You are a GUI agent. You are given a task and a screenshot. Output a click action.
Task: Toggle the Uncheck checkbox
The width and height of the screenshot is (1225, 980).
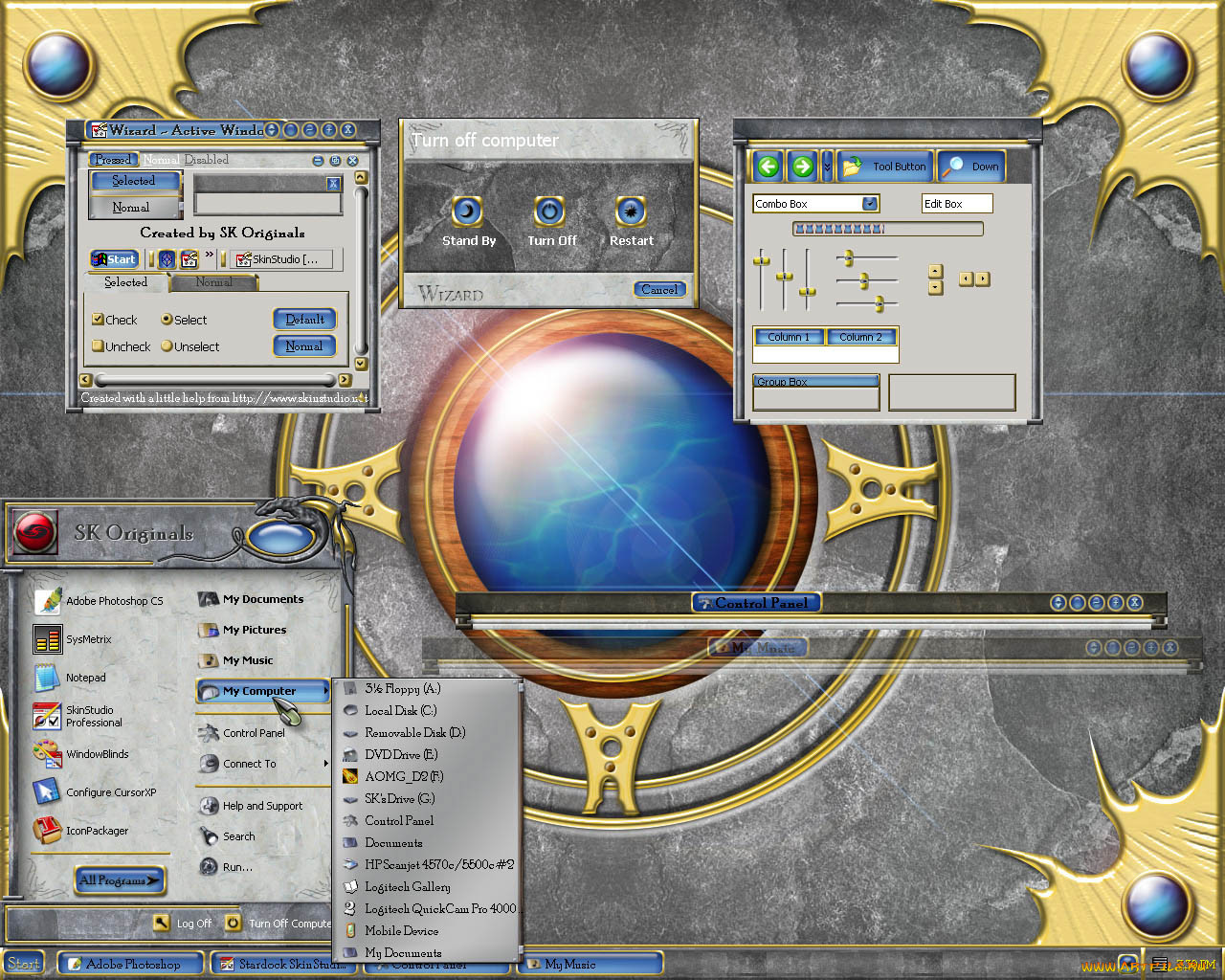[97, 345]
